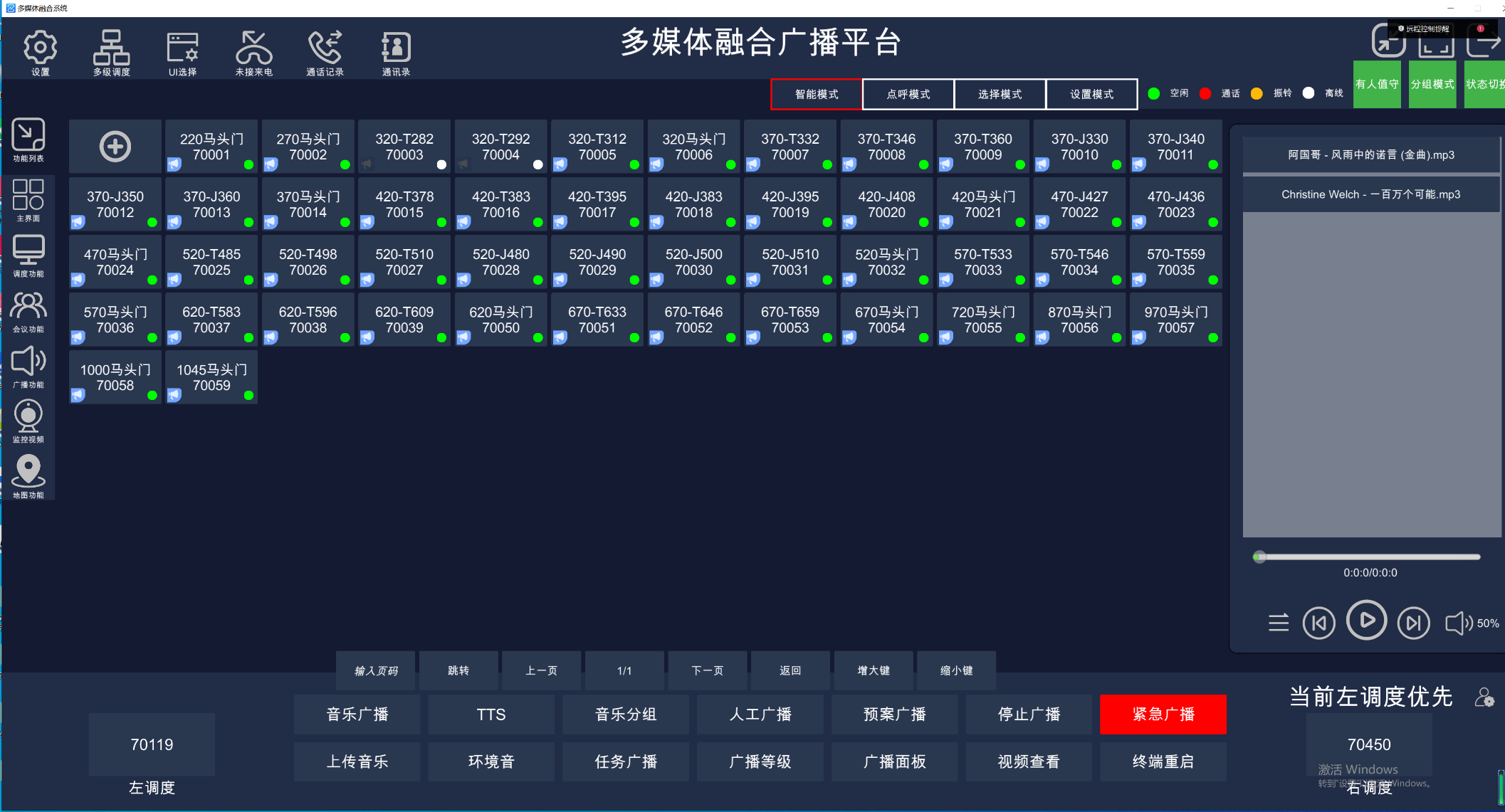The height and width of the screenshot is (812, 1505).
Task: Toggle the 状态切换 green button
Action: (x=1485, y=85)
